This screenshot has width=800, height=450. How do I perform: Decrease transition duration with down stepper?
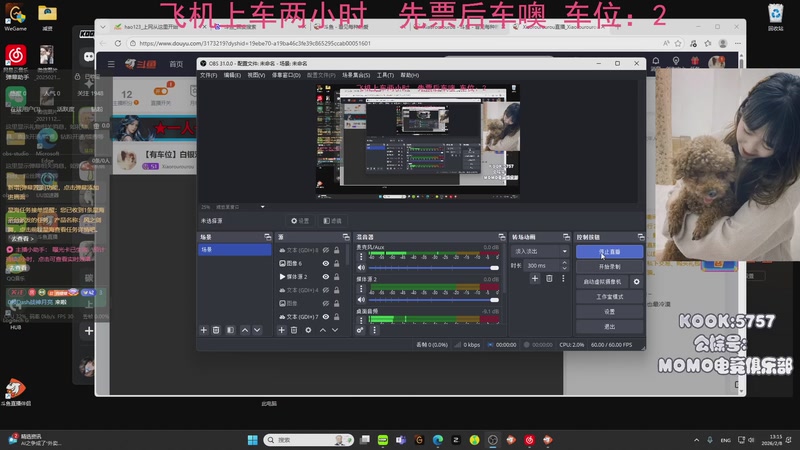(x=564, y=268)
